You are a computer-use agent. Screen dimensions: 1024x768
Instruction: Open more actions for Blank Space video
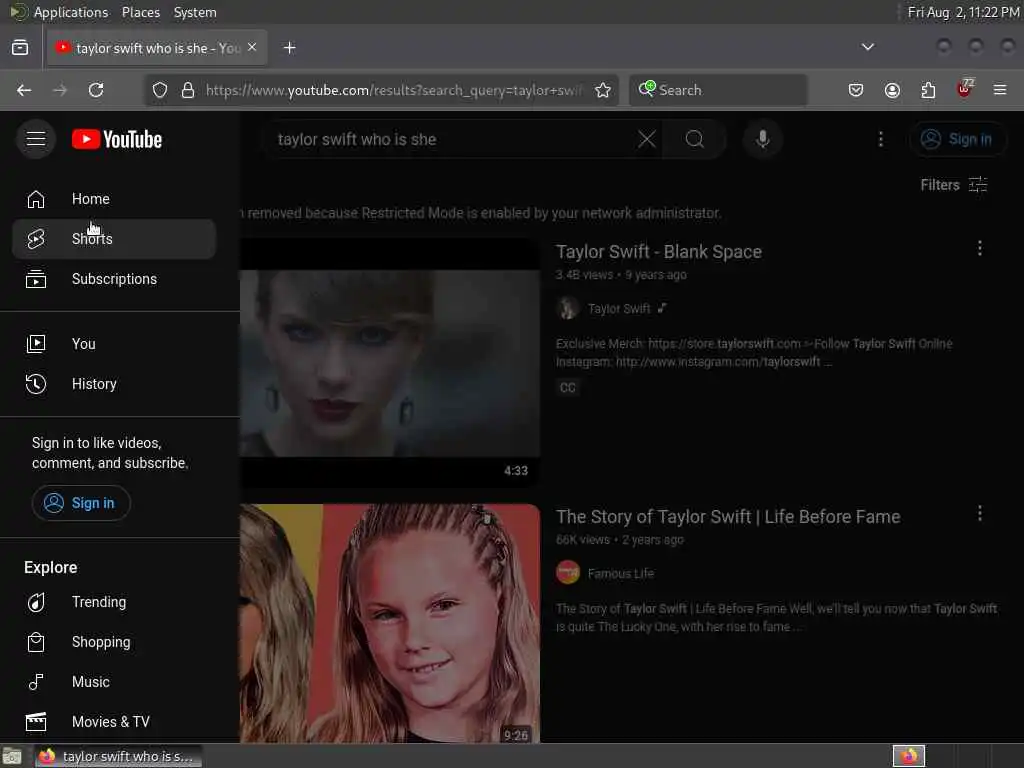point(980,248)
